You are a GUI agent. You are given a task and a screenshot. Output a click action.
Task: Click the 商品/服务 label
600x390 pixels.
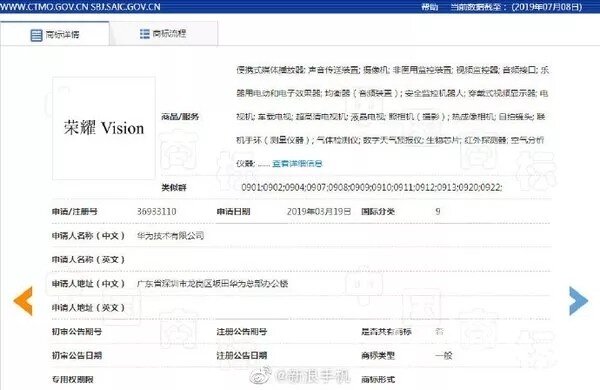(x=180, y=117)
